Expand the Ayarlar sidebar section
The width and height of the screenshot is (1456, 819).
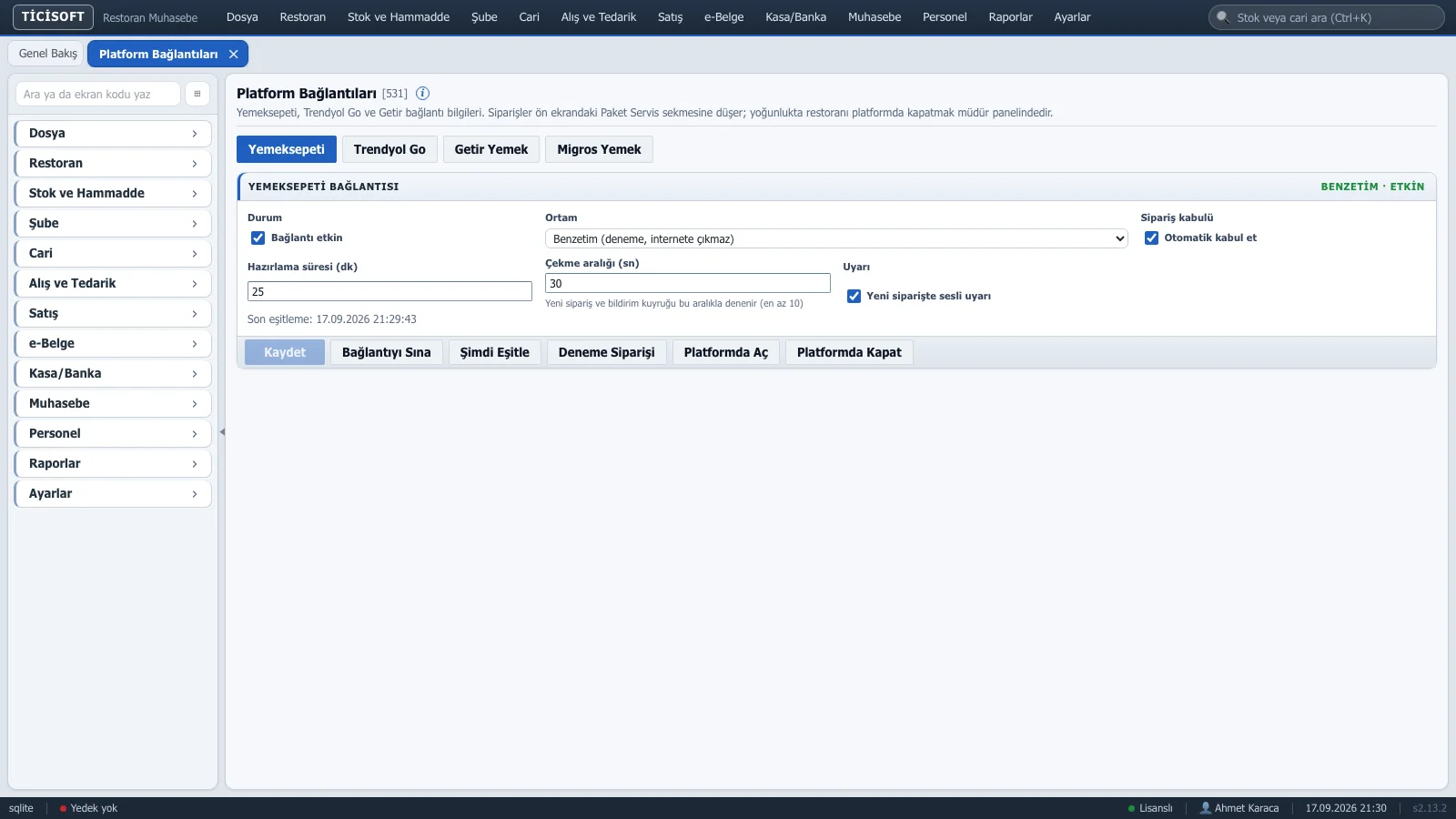pyautogui.click(x=113, y=493)
